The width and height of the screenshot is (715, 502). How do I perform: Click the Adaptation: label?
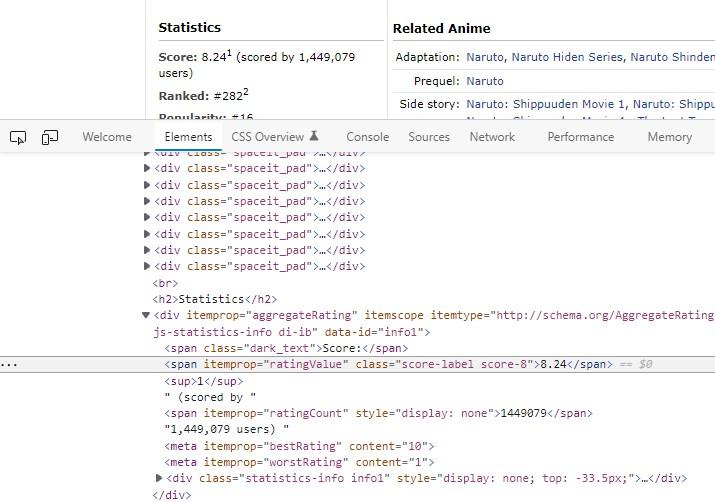(x=428, y=57)
